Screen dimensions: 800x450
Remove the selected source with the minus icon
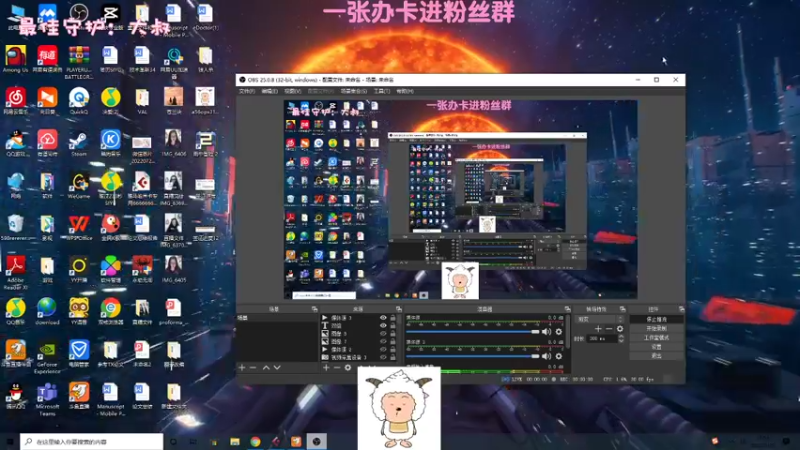tap(337, 367)
